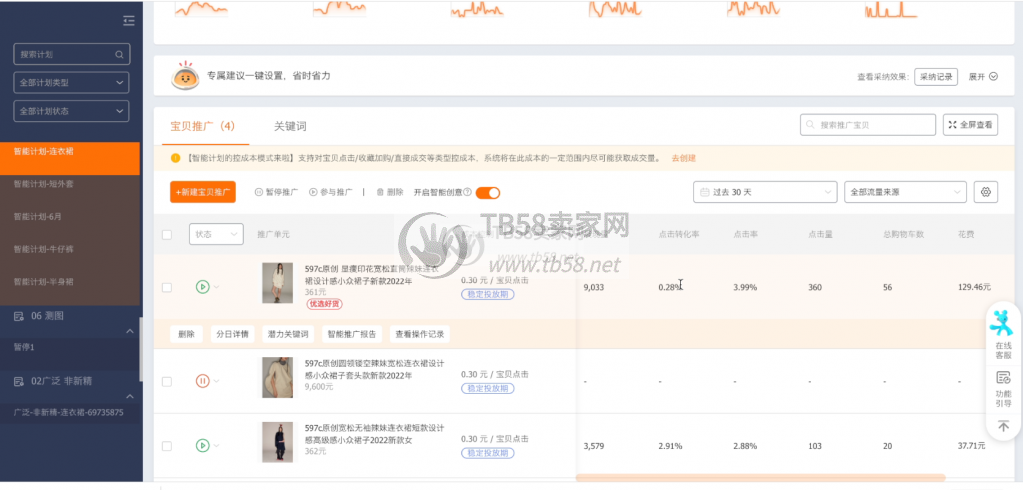Select 智能计划-牛仔裤 plan
This screenshot has width=1023, height=490.
70,249
